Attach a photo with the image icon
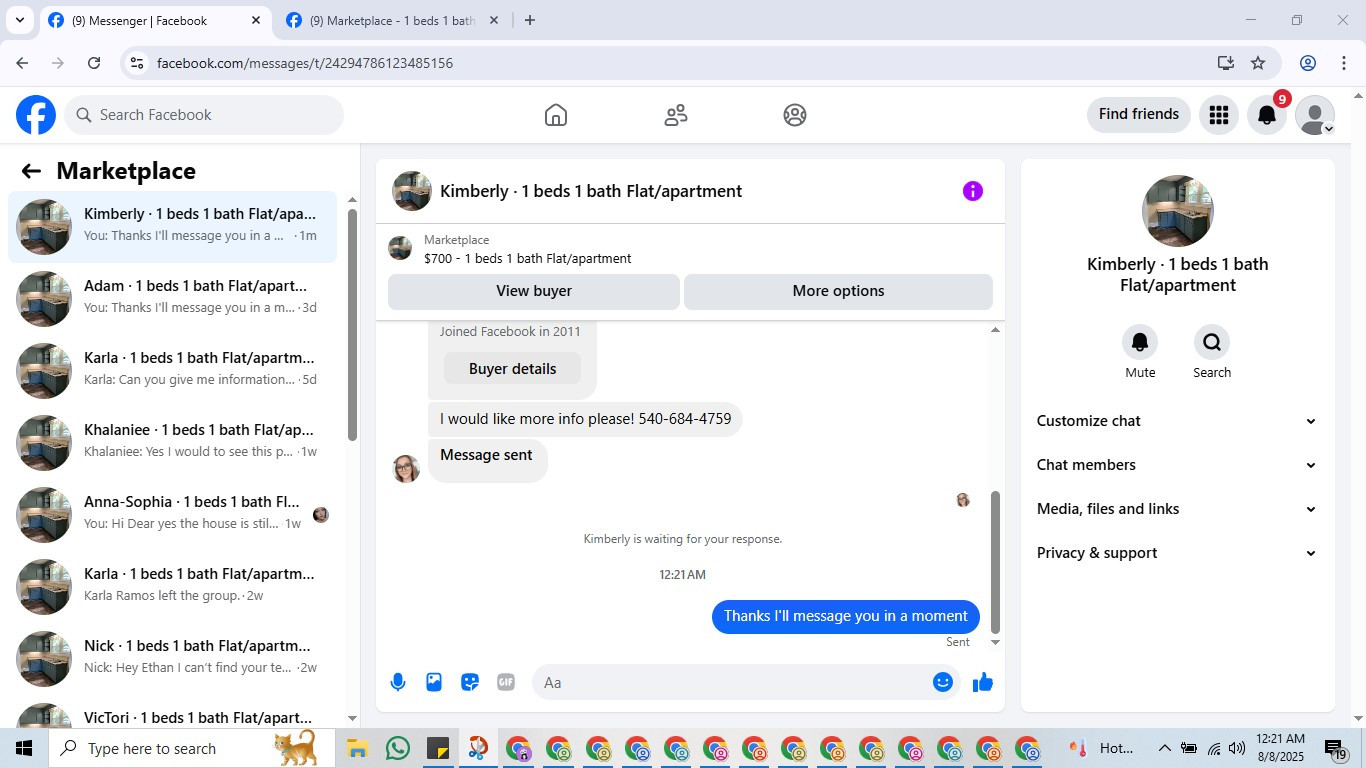 434,682
